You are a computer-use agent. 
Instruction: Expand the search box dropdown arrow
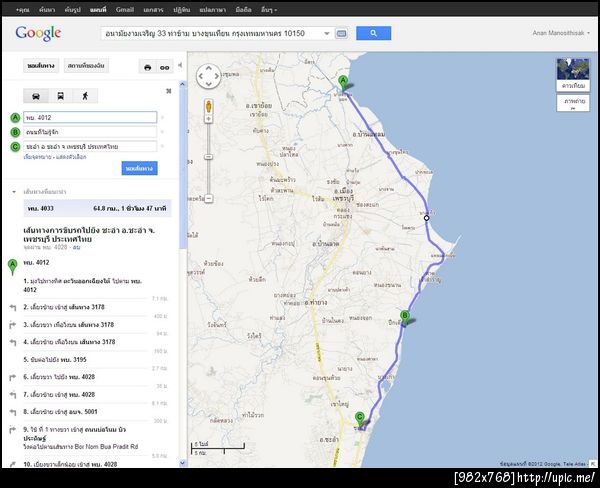[x=327, y=34]
